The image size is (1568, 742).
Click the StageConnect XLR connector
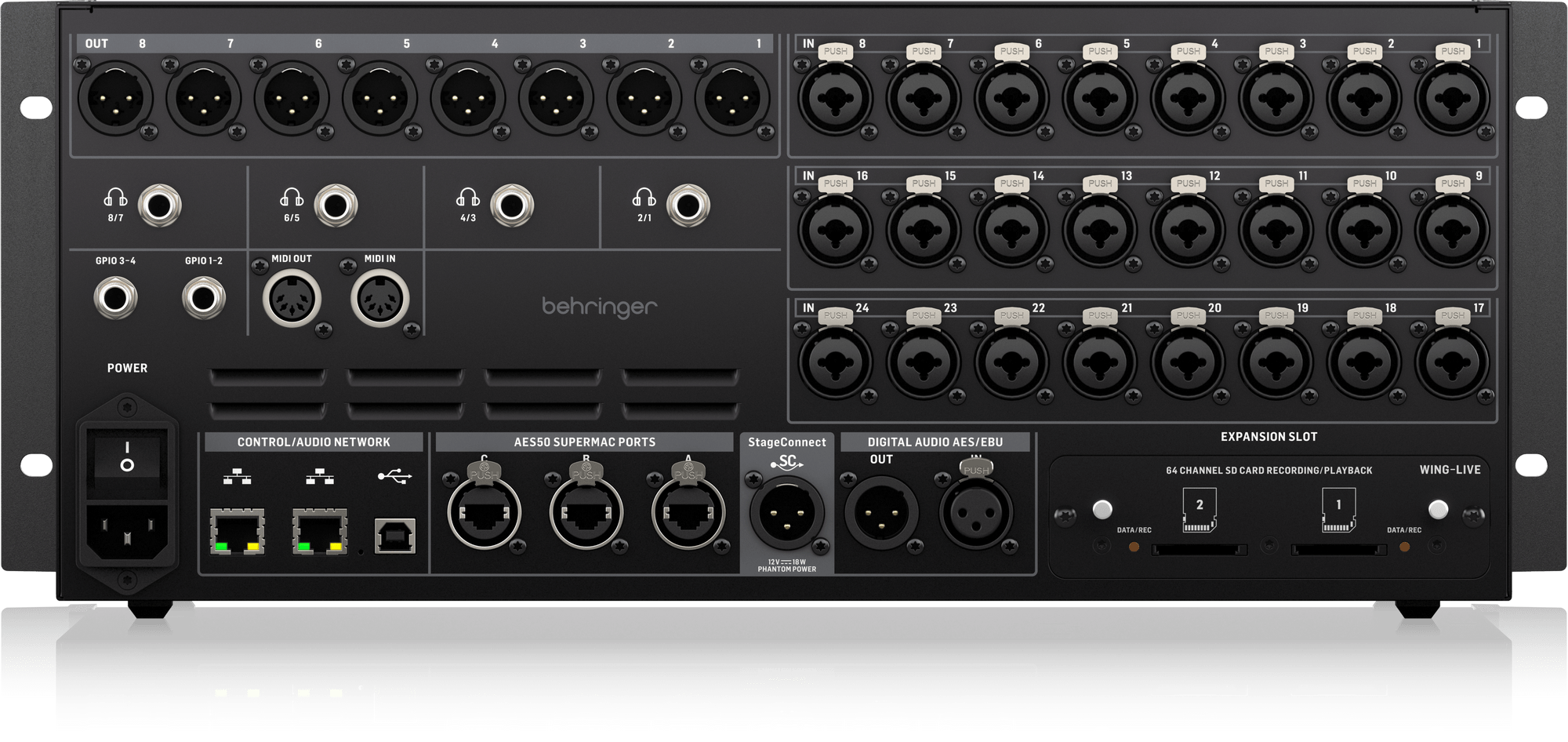[x=787, y=514]
